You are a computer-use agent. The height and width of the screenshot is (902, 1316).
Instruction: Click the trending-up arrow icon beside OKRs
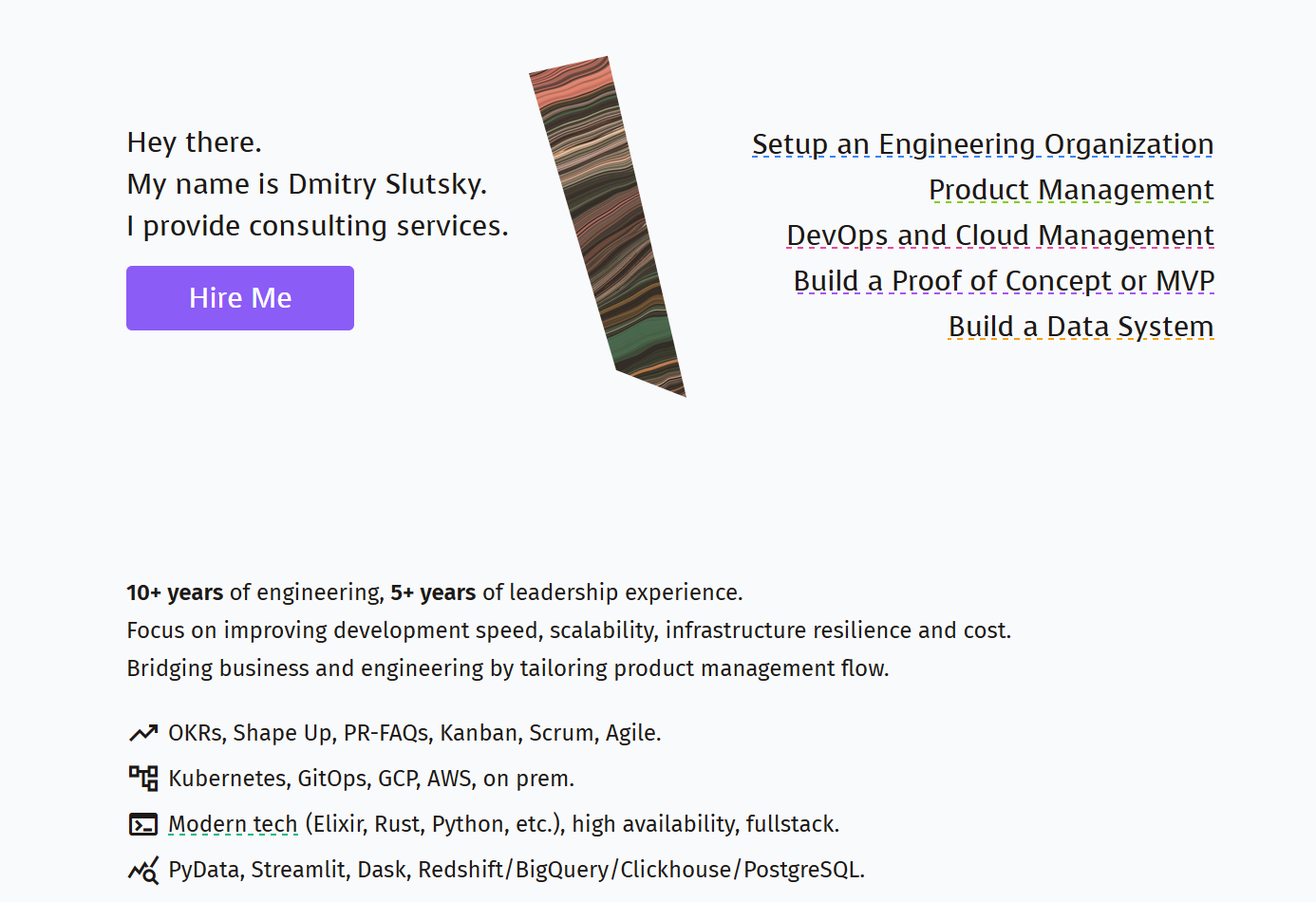click(143, 733)
